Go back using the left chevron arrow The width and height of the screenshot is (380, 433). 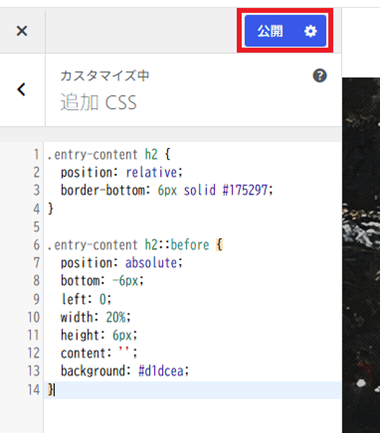[22, 89]
